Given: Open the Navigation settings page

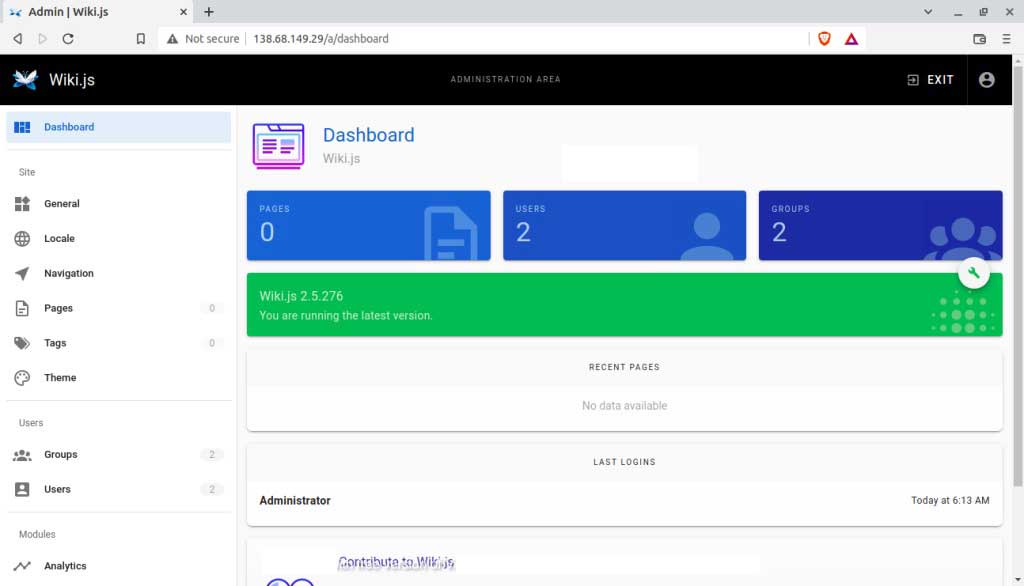Looking at the screenshot, I should point(69,274).
